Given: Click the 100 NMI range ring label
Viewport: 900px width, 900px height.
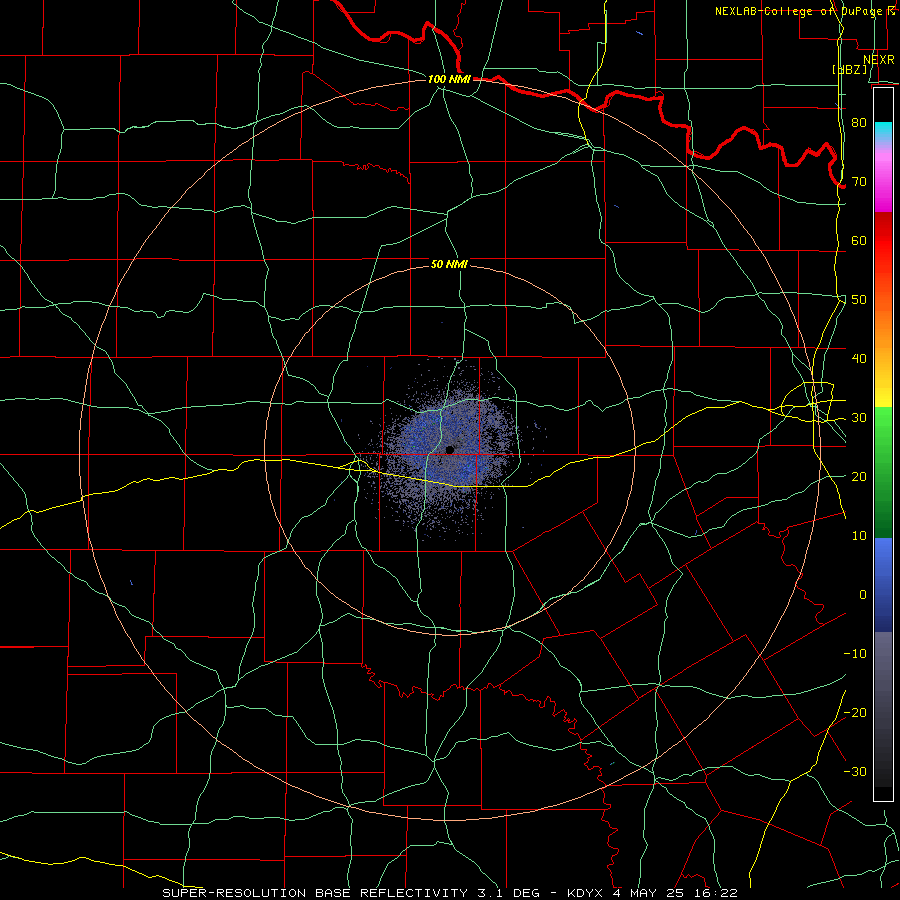Looking at the screenshot, I should tap(449, 79).
